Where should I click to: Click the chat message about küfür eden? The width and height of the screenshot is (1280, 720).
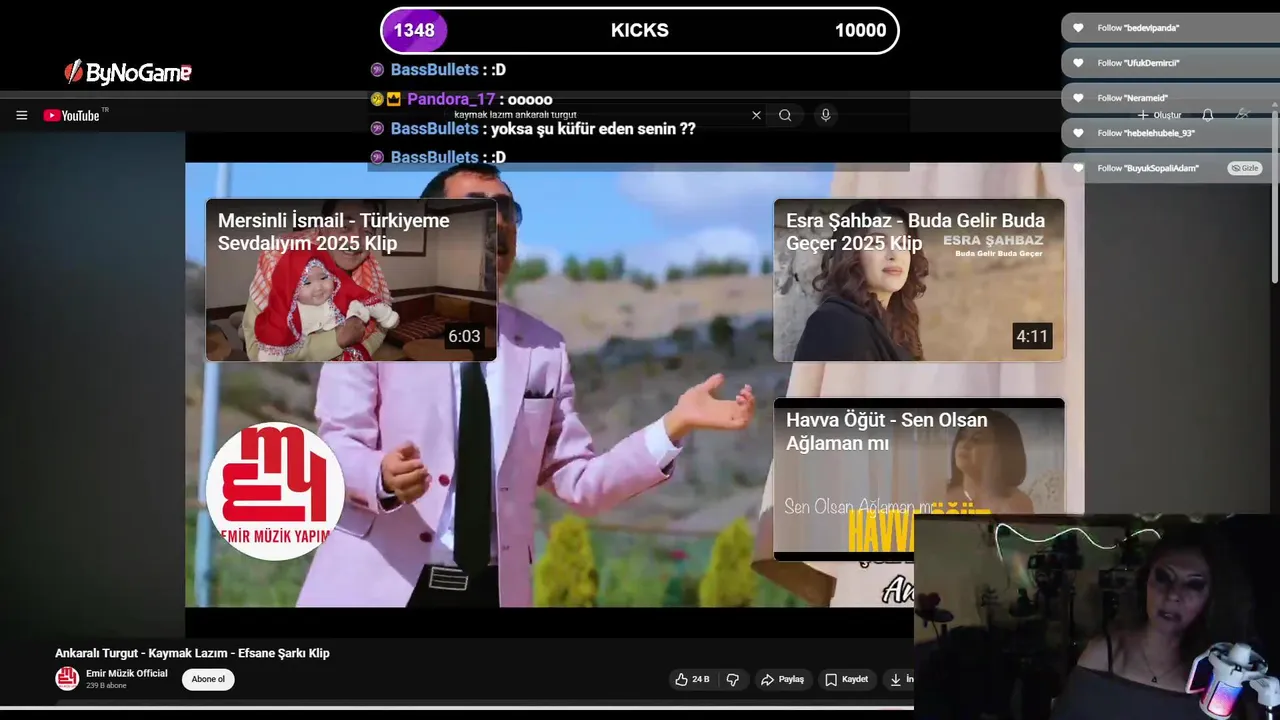593,129
